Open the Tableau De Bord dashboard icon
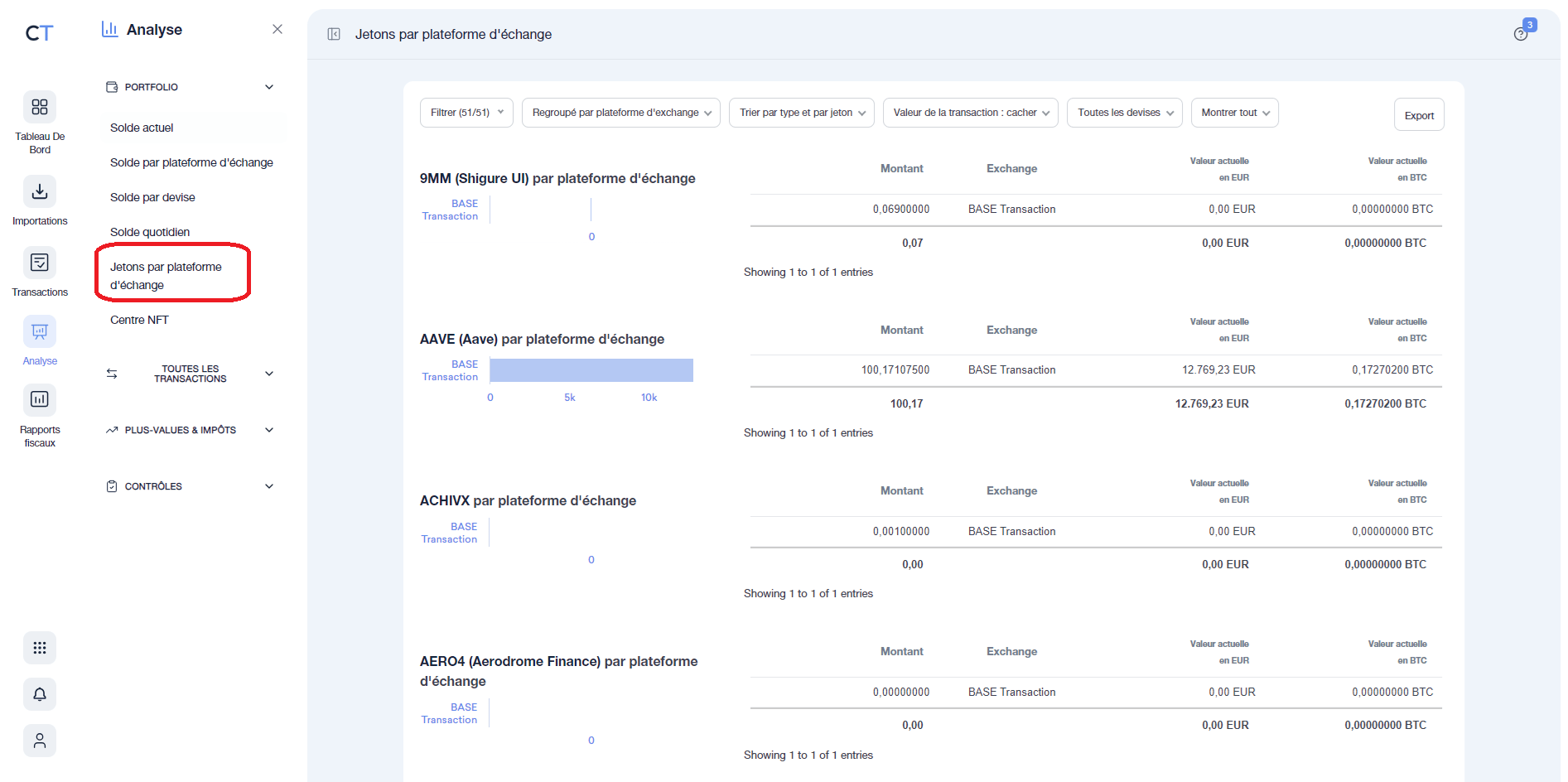This screenshot has height=782, width=1568. (39, 108)
